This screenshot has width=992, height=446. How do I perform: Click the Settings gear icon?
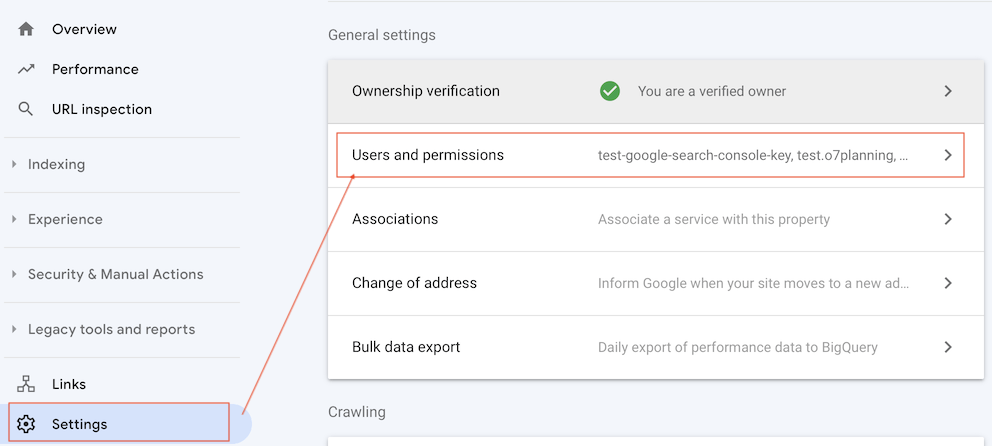26,424
